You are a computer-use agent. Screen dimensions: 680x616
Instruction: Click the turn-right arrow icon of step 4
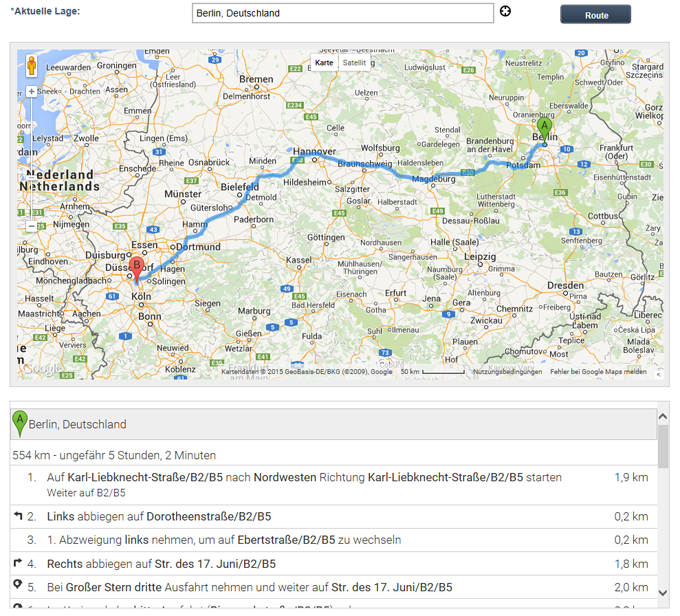click(18, 563)
